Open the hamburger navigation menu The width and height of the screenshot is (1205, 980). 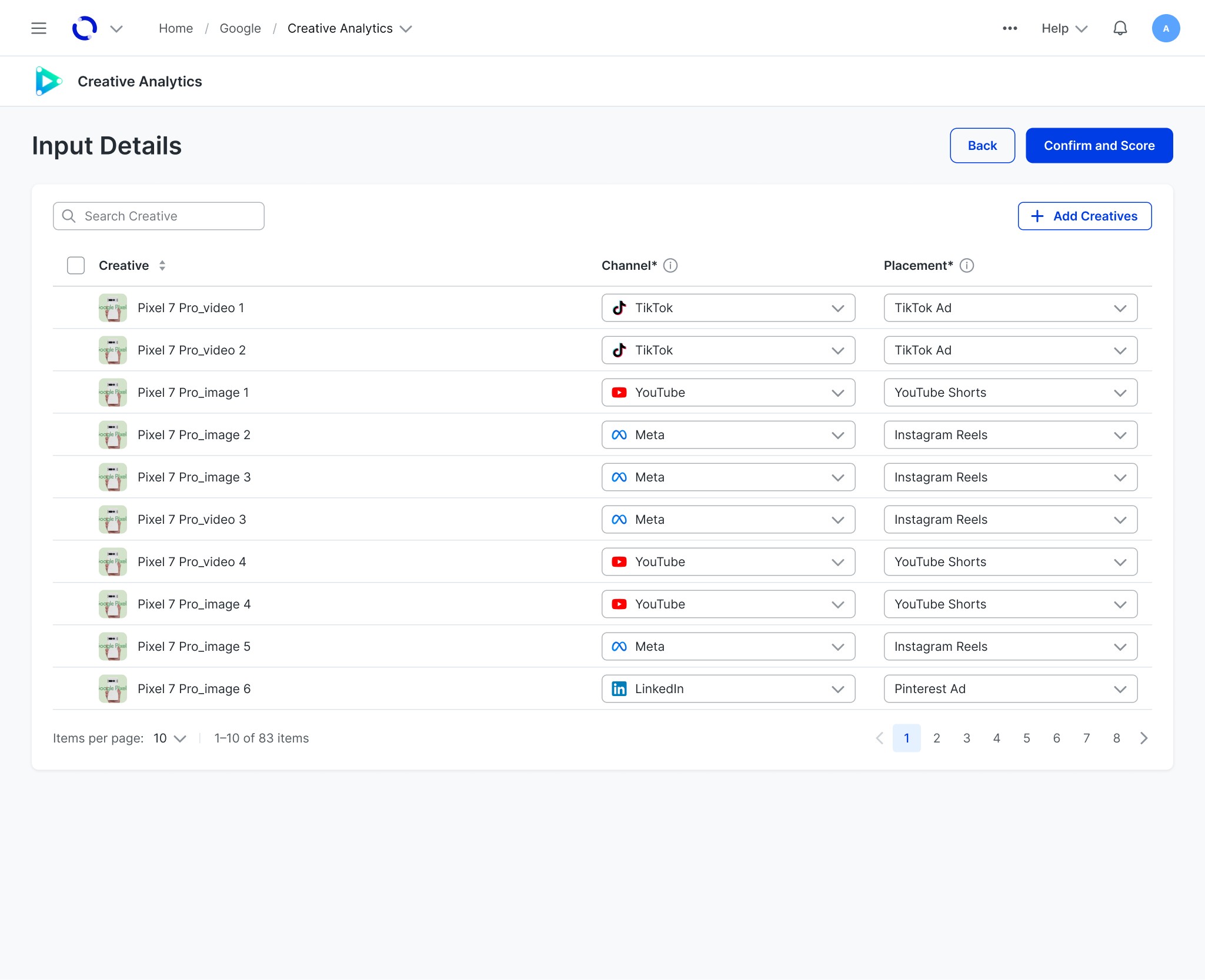click(39, 28)
